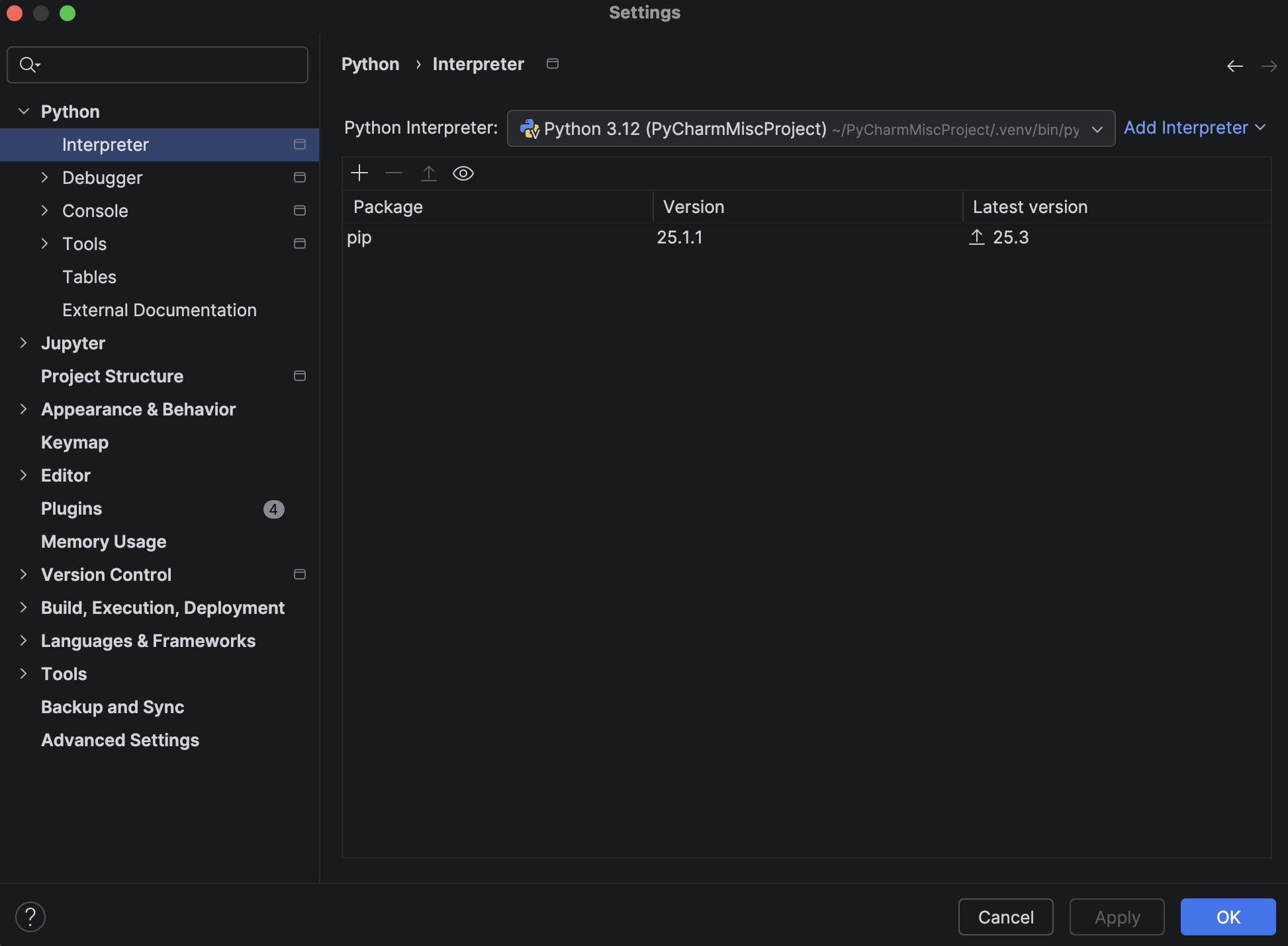The image size is (1288, 946).
Task: Upgrade pip to 25.3 using the arrow icon
Action: [x=977, y=237]
